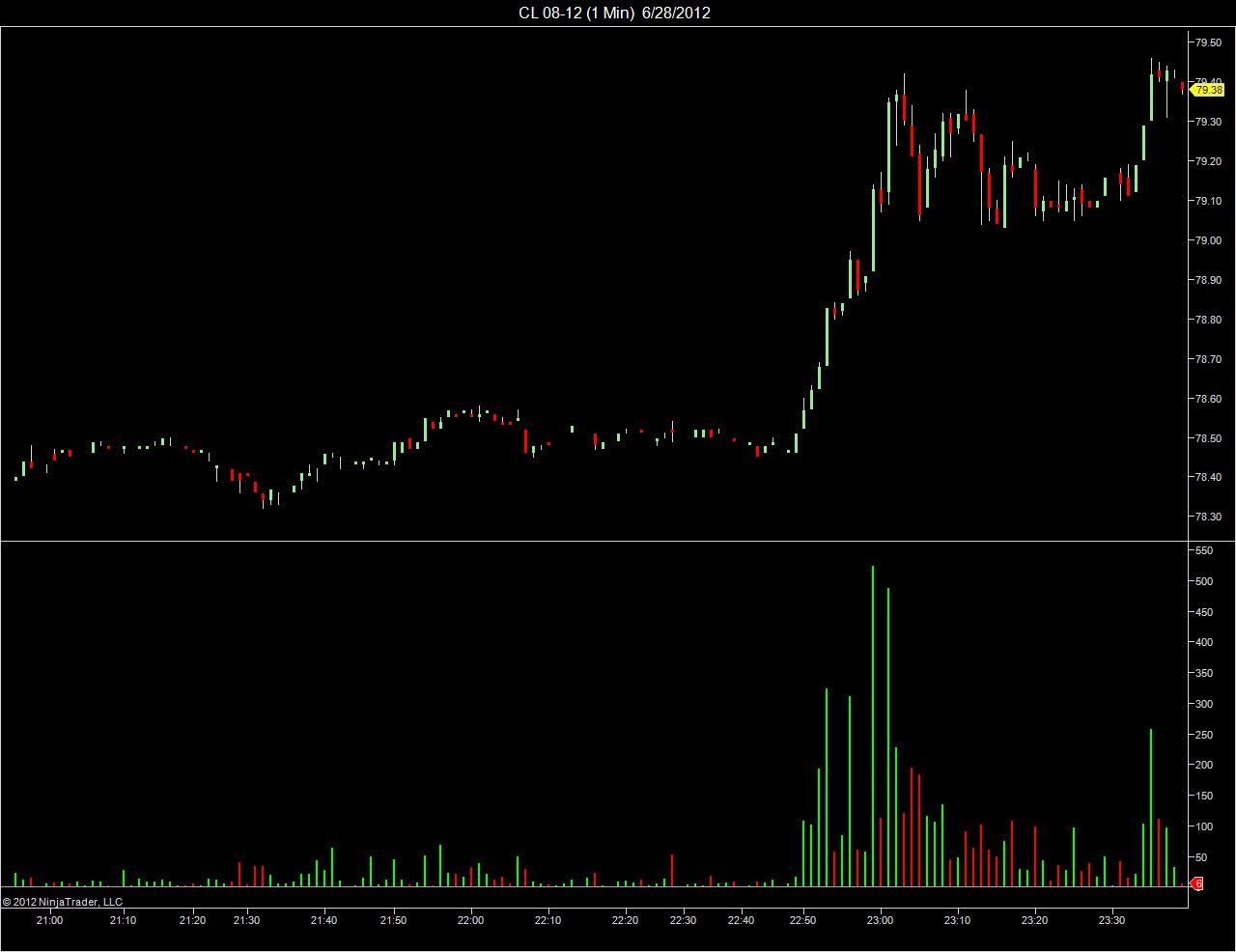1236x952 pixels.
Task: Click the 22:00 time axis label
Action: (x=471, y=920)
